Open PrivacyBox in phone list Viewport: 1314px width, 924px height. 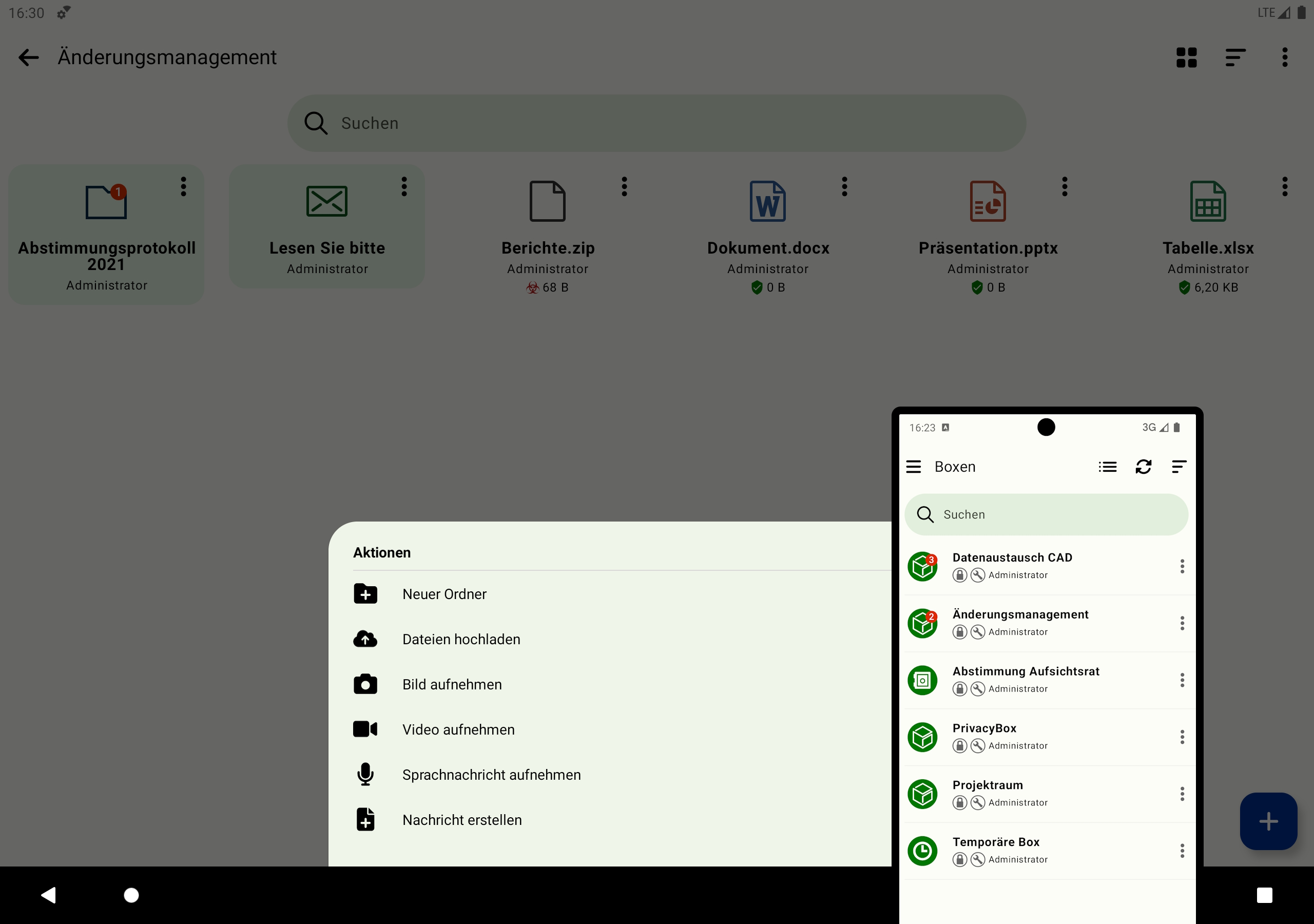tap(1046, 737)
